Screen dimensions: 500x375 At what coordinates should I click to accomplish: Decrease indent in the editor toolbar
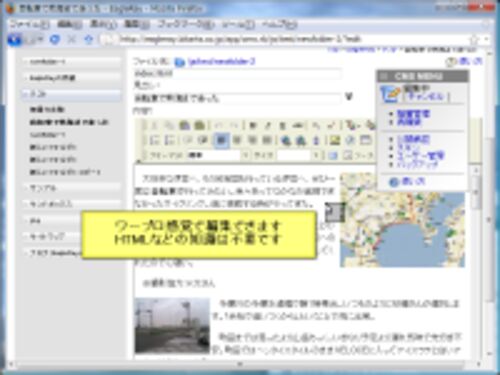[x=188, y=140]
